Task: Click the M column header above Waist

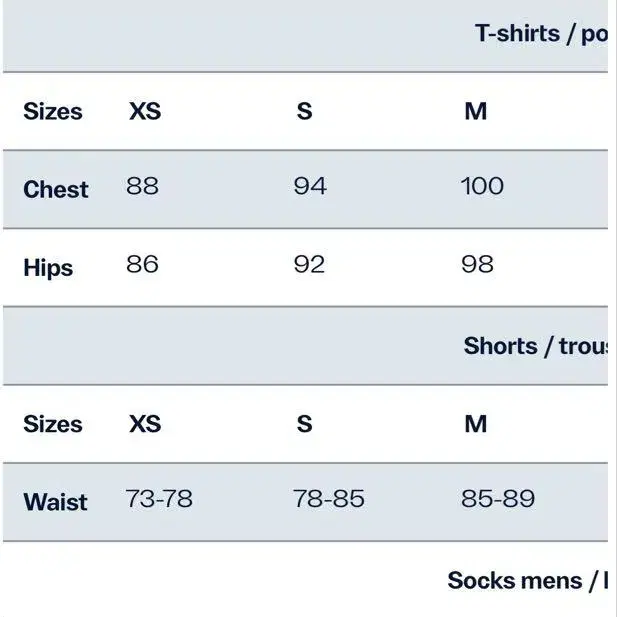Action: coord(476,424)
